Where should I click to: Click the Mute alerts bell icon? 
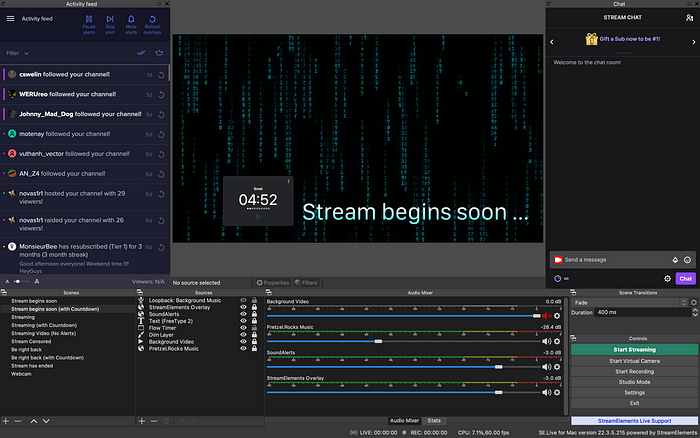(x=131, y=19)
